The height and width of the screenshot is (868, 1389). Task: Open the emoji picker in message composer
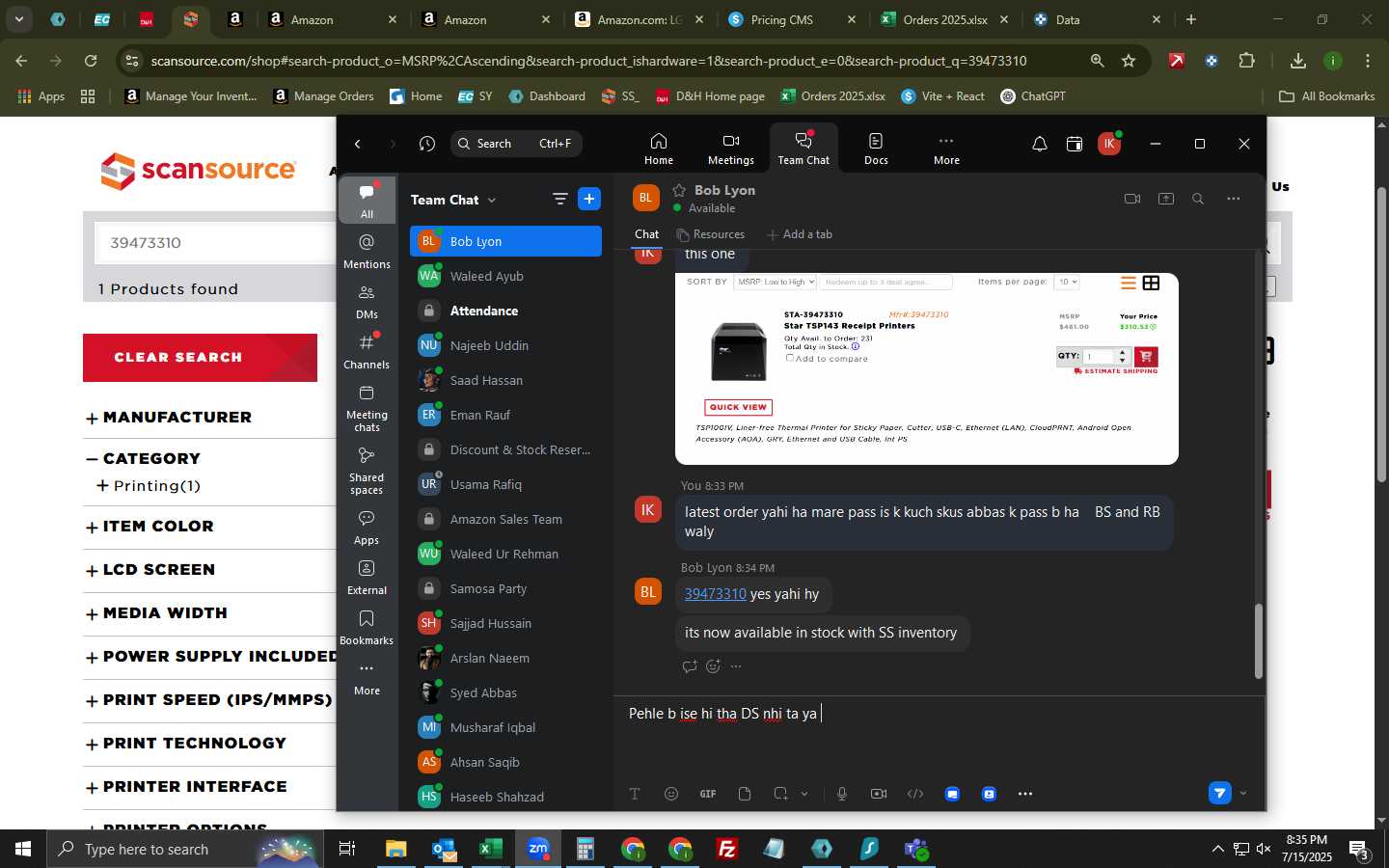point(671,794)
